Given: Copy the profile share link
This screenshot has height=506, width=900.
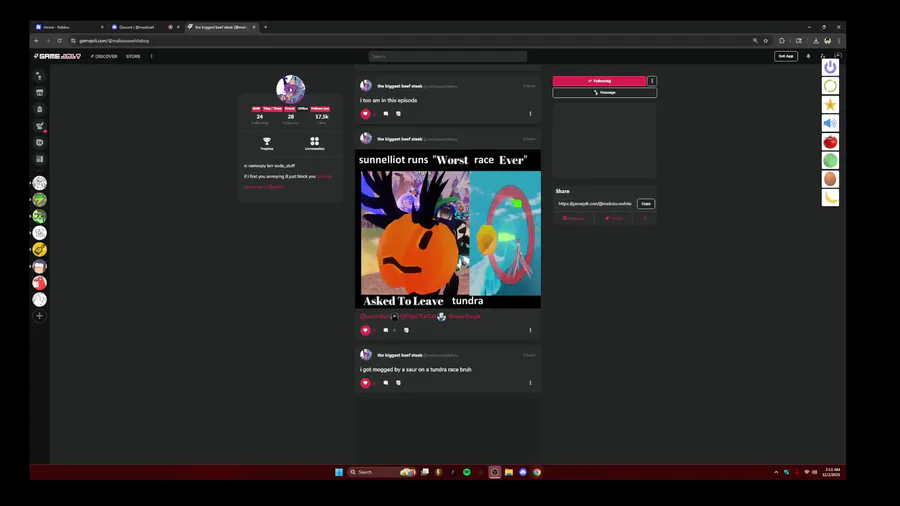Looking at the screenshot, I should tap(646, 204).
